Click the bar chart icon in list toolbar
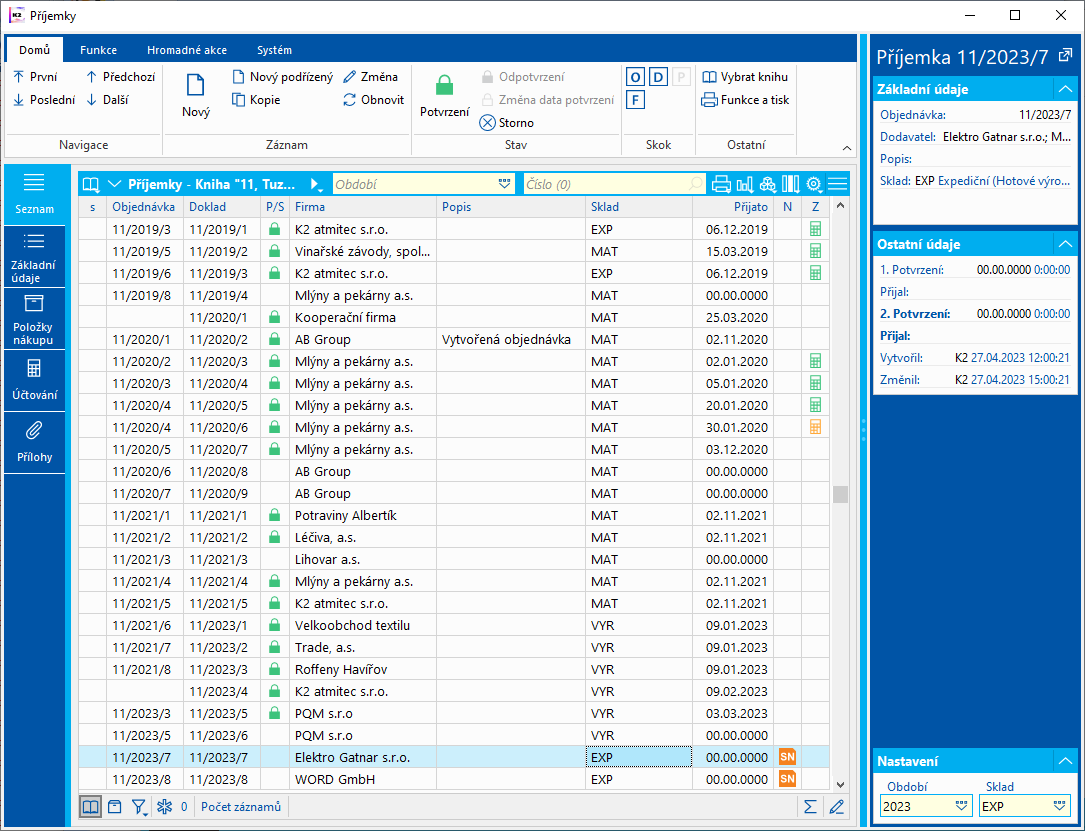 tap(745, 184)
